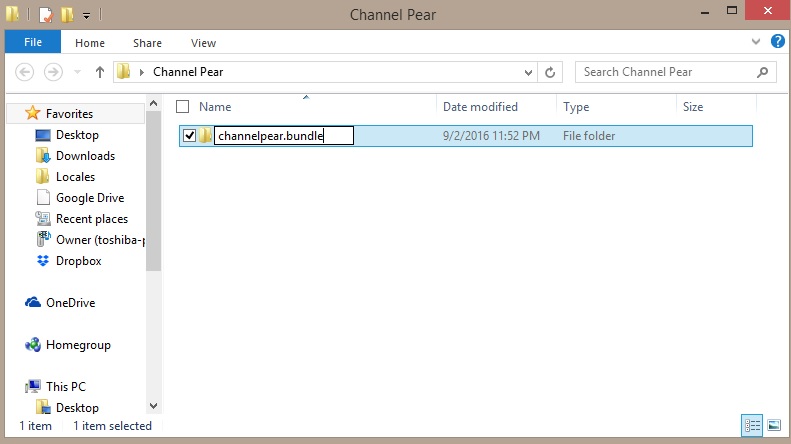
Task: Click Properties icon in quick access toolbar
Action: tap(46, 15)
